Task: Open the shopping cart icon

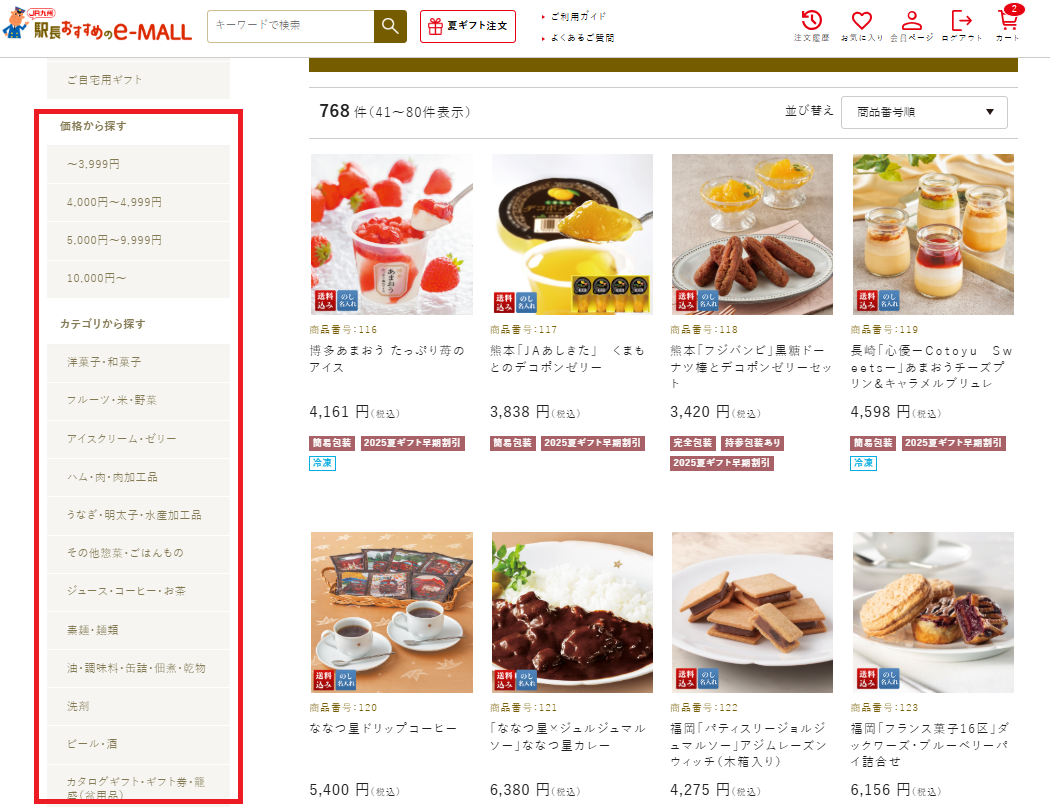Action: pyautogui.click(x=1008, y=19)
